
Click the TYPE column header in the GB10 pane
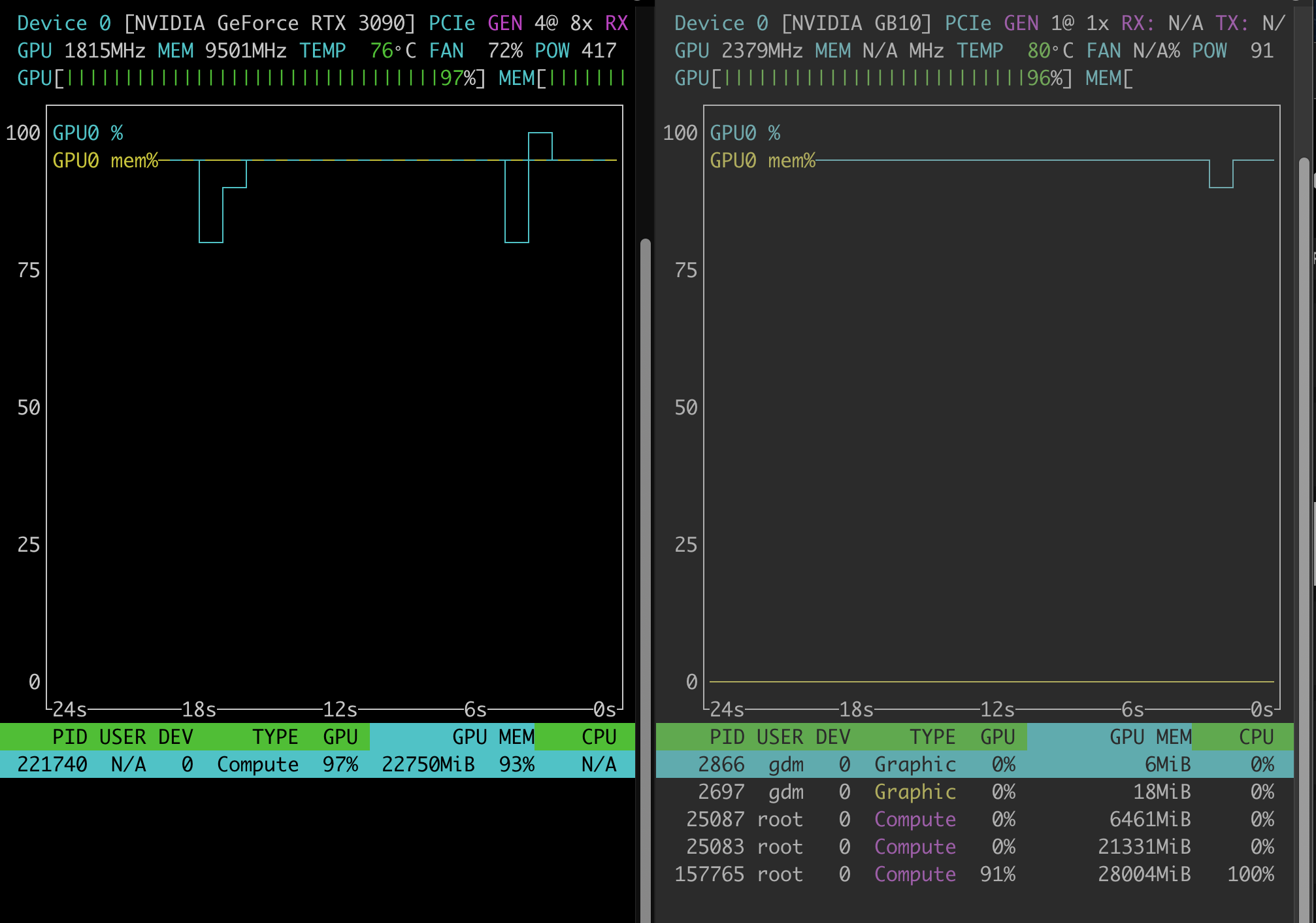click(932, 737)
